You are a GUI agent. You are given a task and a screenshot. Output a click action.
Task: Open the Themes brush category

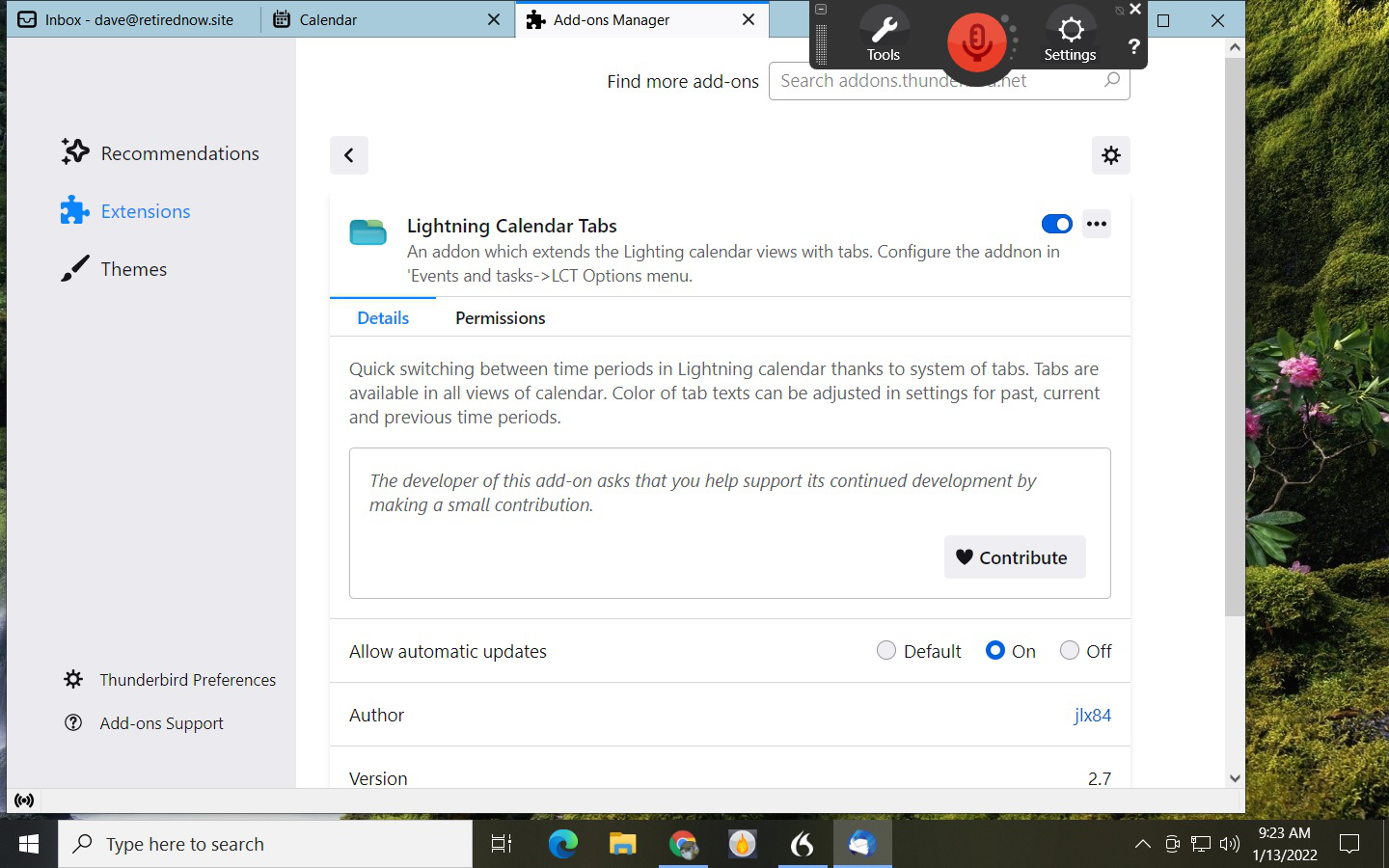click(x=114, y=269)
